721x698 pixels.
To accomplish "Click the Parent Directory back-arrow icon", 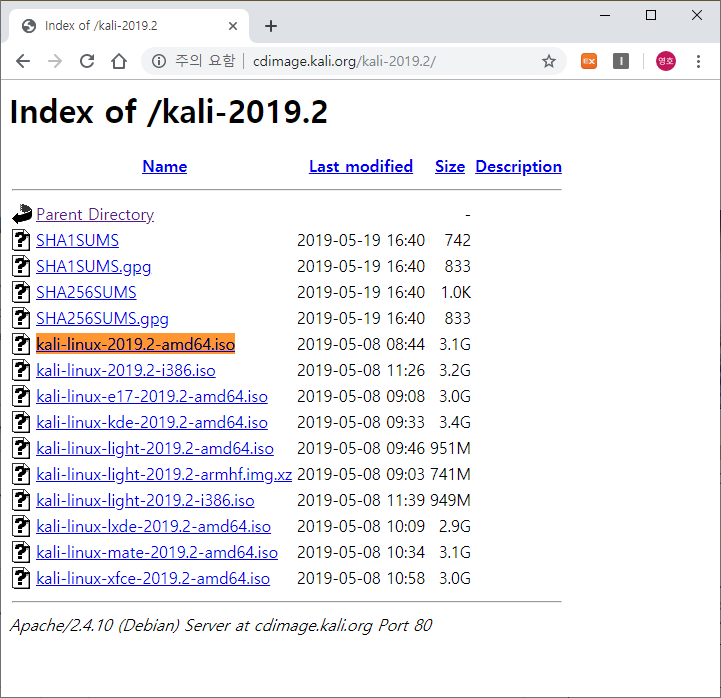I will click(x=22, y=214).
